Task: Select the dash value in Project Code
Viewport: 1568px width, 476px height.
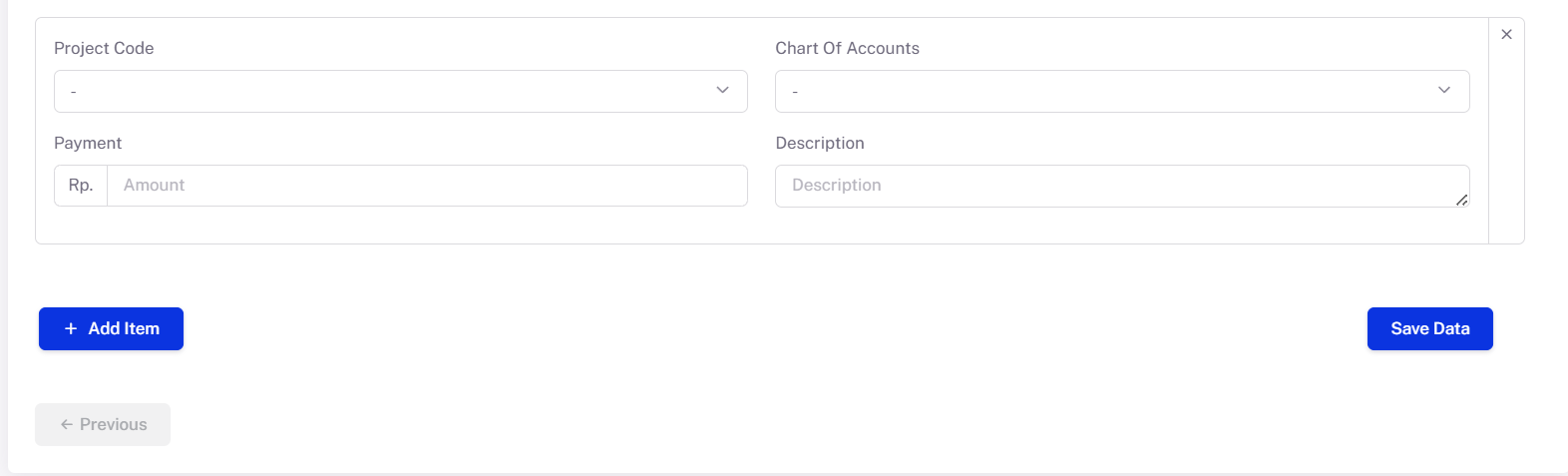Action: click(74, 92)
